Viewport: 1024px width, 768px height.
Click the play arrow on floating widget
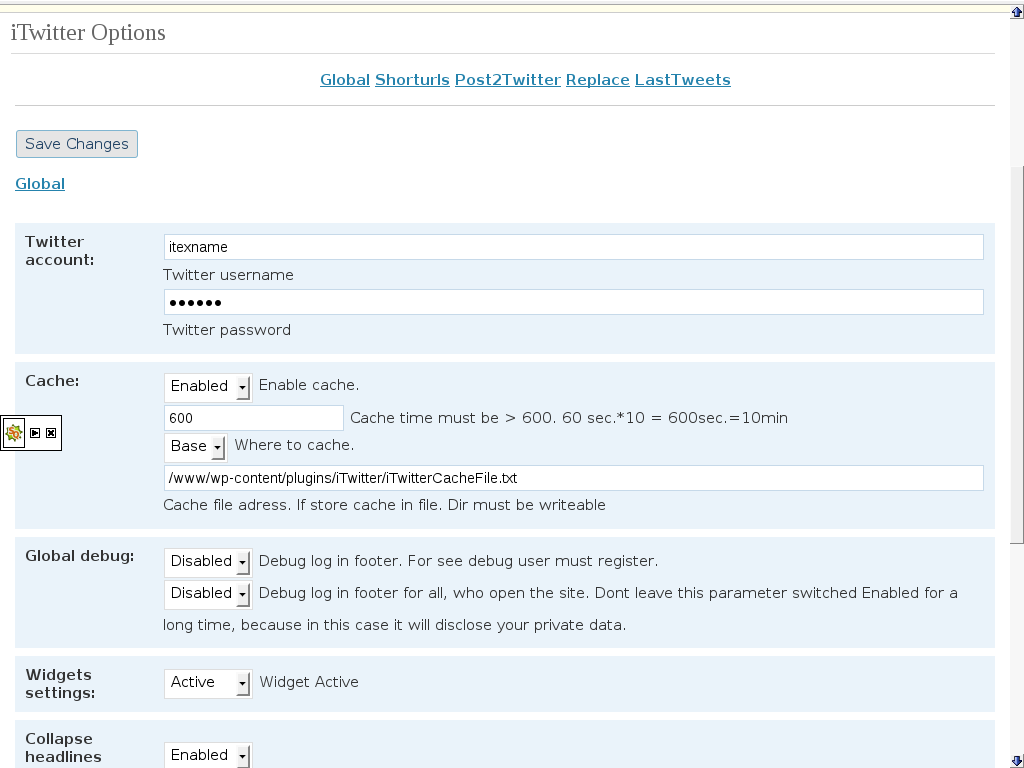pos(35,433)
